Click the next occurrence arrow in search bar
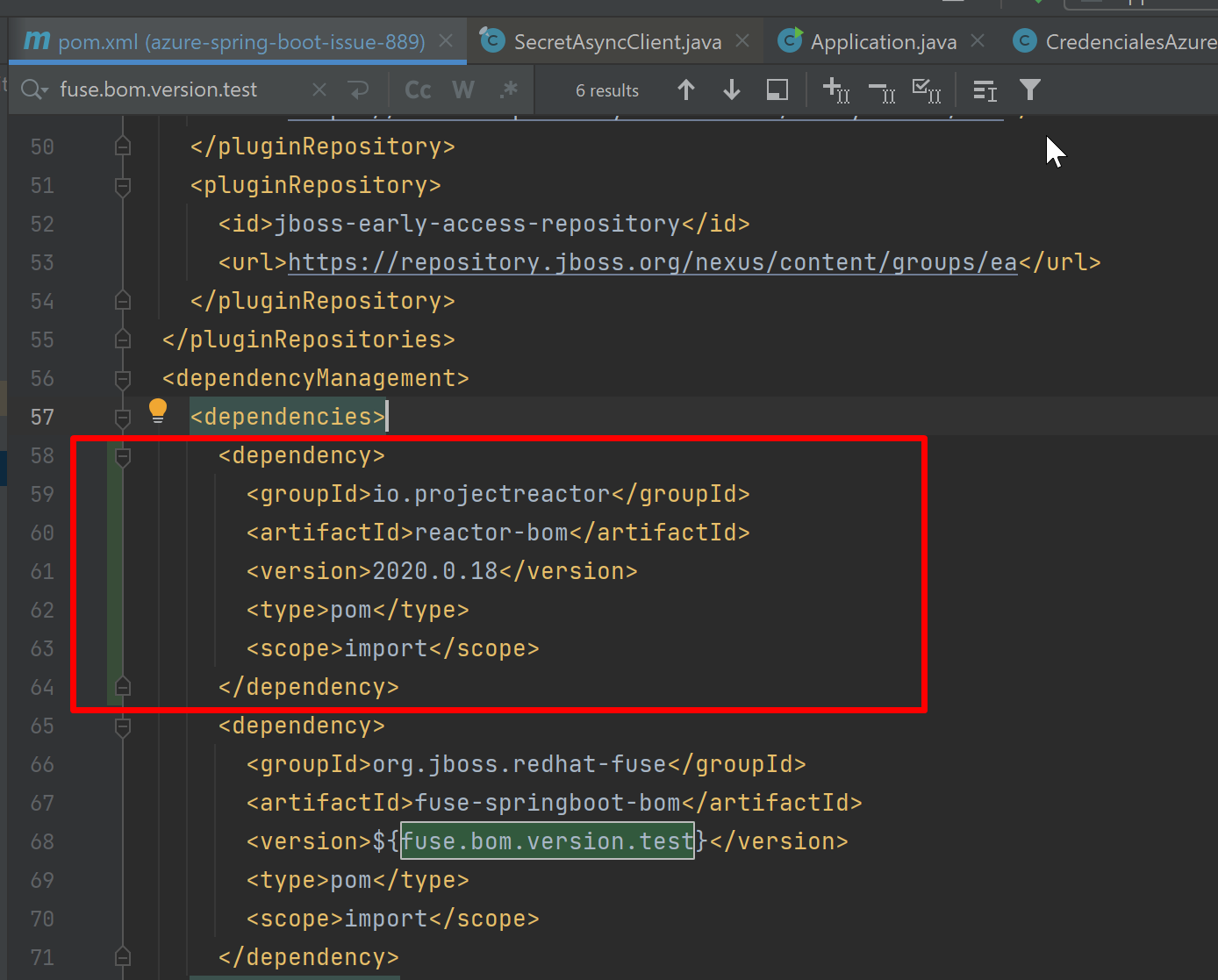This screenshot has width=1218, height=980. 731,89
